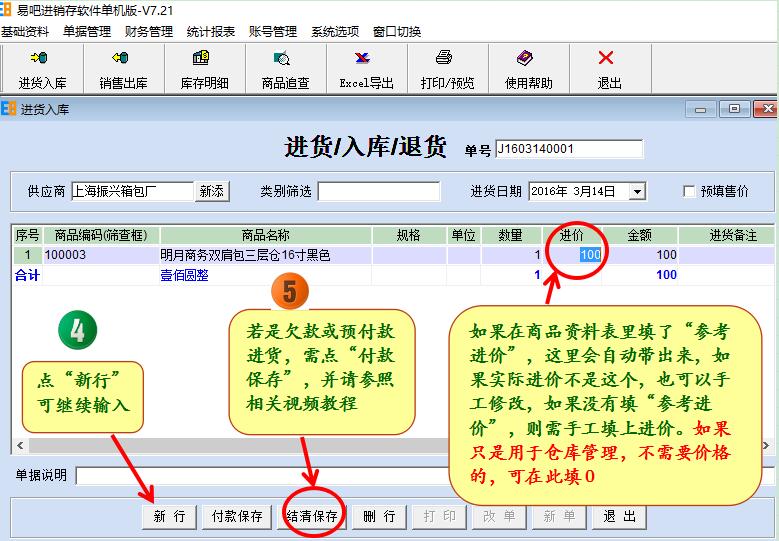Viewport: 779px width, 541px height.
Task: Click the 付款保存 button
Action: 236,516
